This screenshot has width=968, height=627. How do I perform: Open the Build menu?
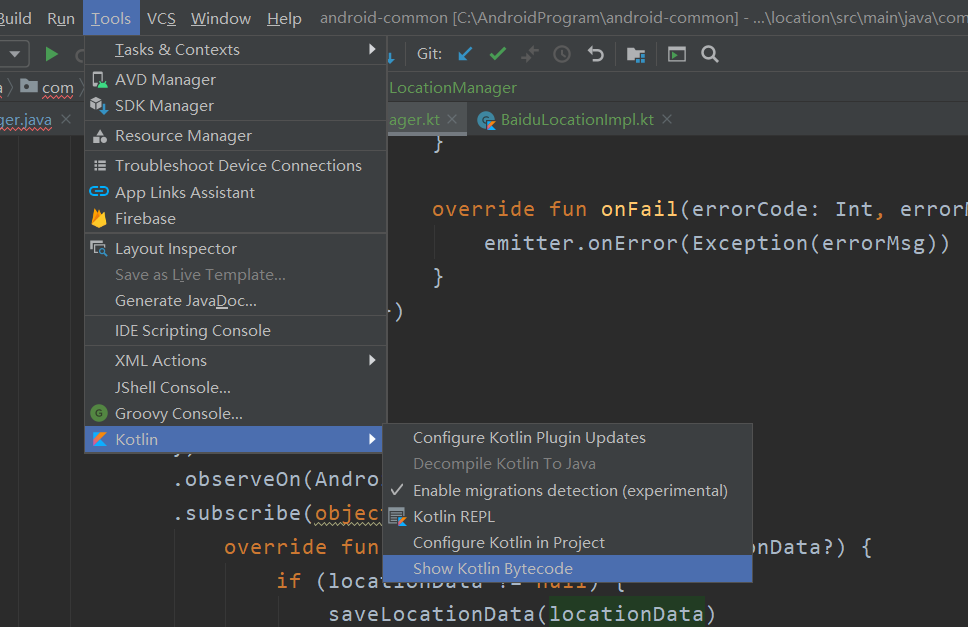tap(15, 19)
